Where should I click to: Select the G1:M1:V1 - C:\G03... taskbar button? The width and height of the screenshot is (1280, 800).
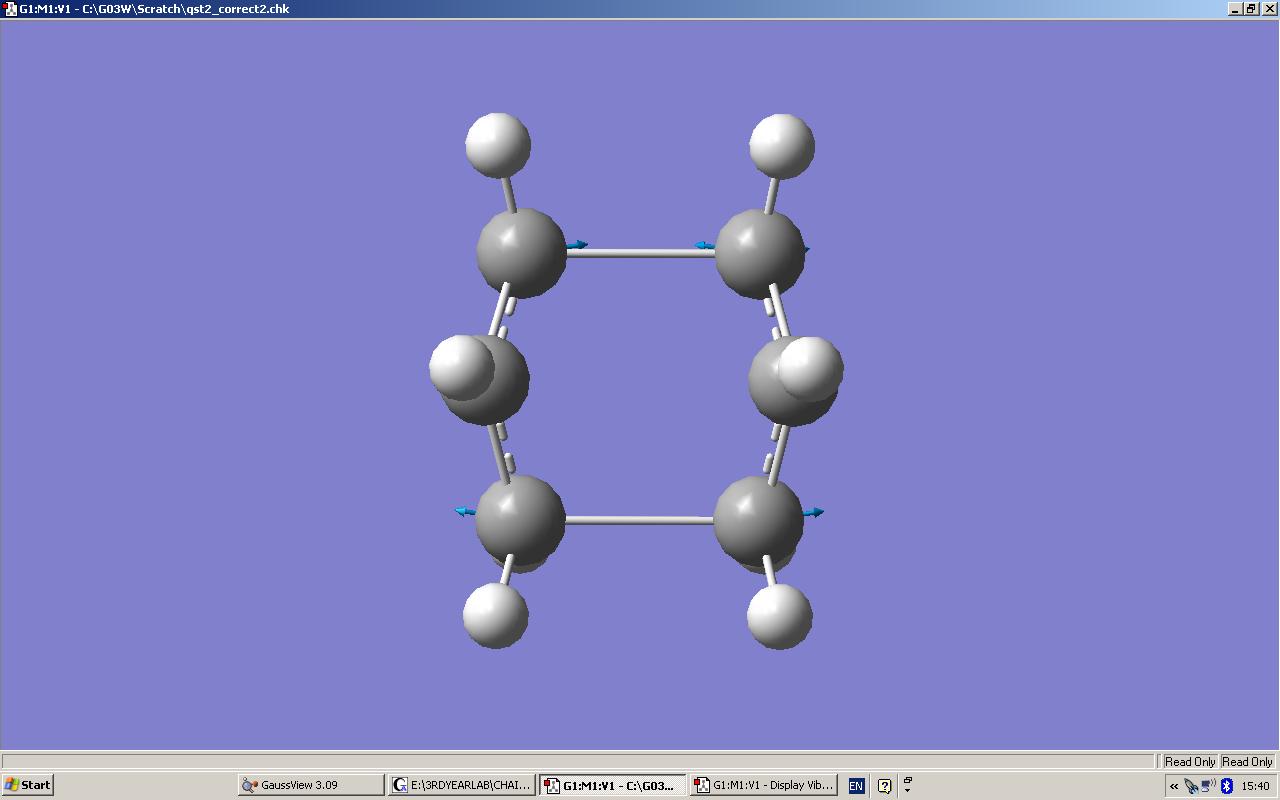613,785
